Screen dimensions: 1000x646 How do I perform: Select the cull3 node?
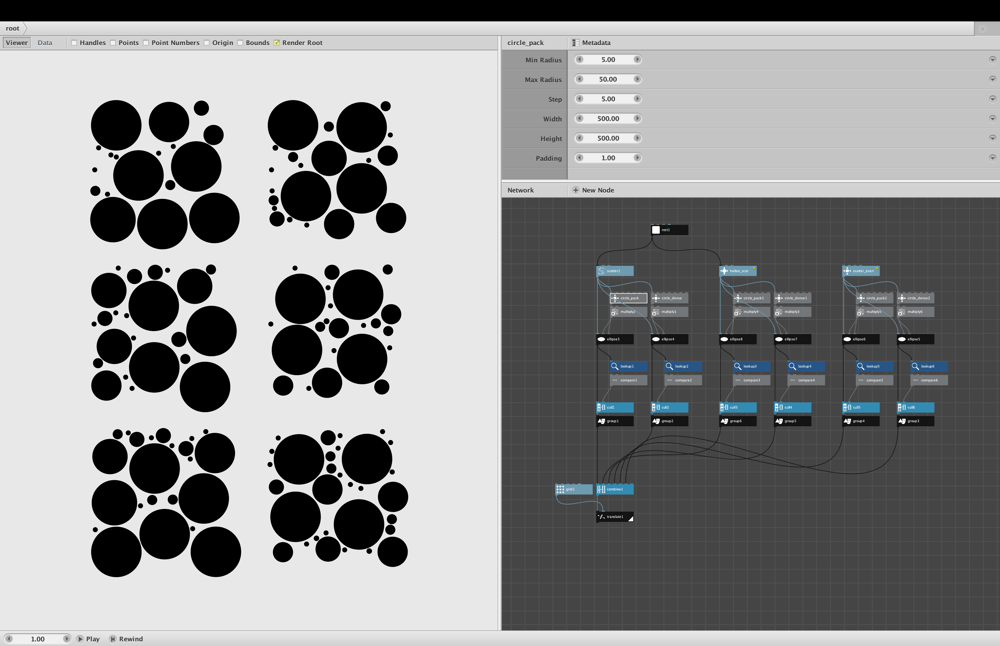[x=738, y=407]
